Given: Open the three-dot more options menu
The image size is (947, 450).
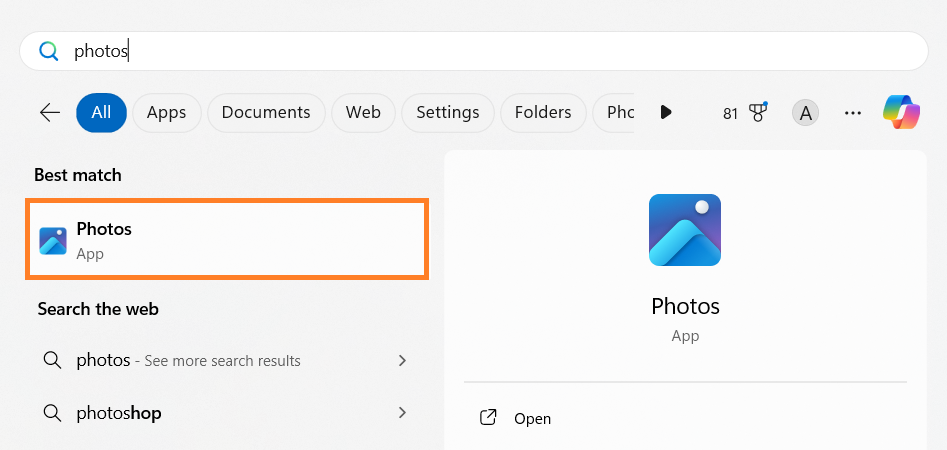Looking at the screenshot, I should 853,113.
